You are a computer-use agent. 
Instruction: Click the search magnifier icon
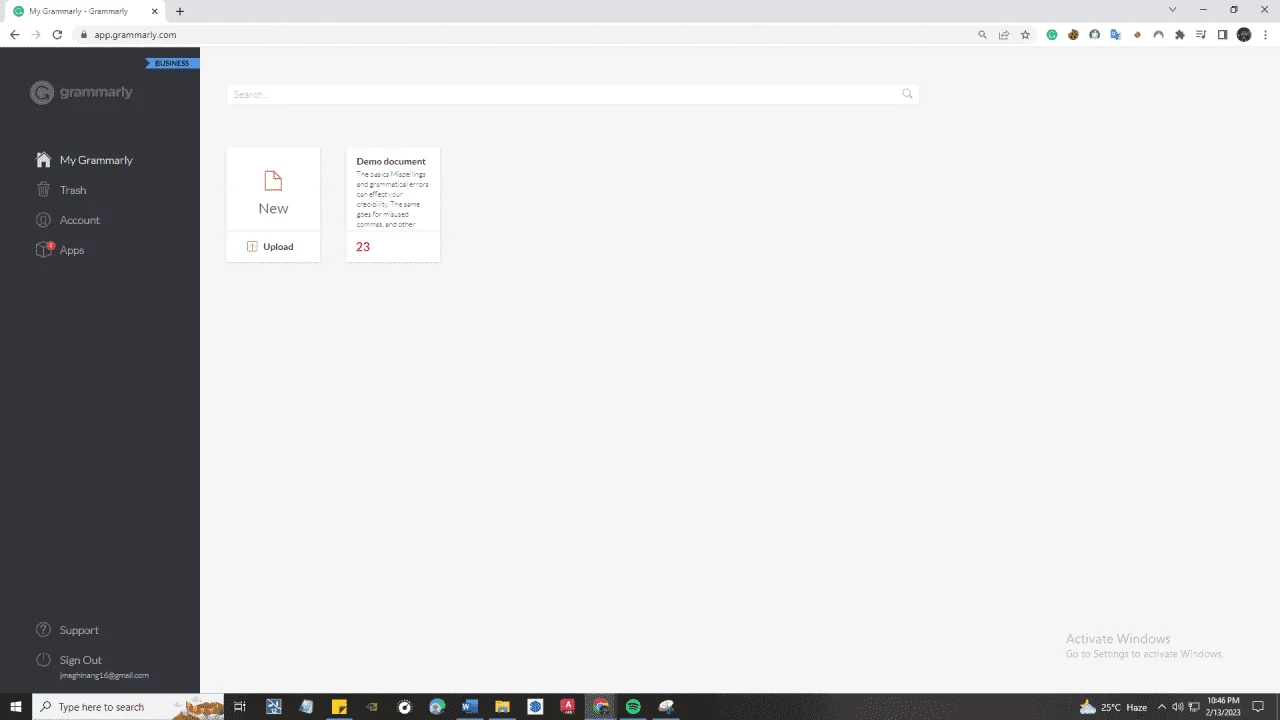(x=907, y=94)
